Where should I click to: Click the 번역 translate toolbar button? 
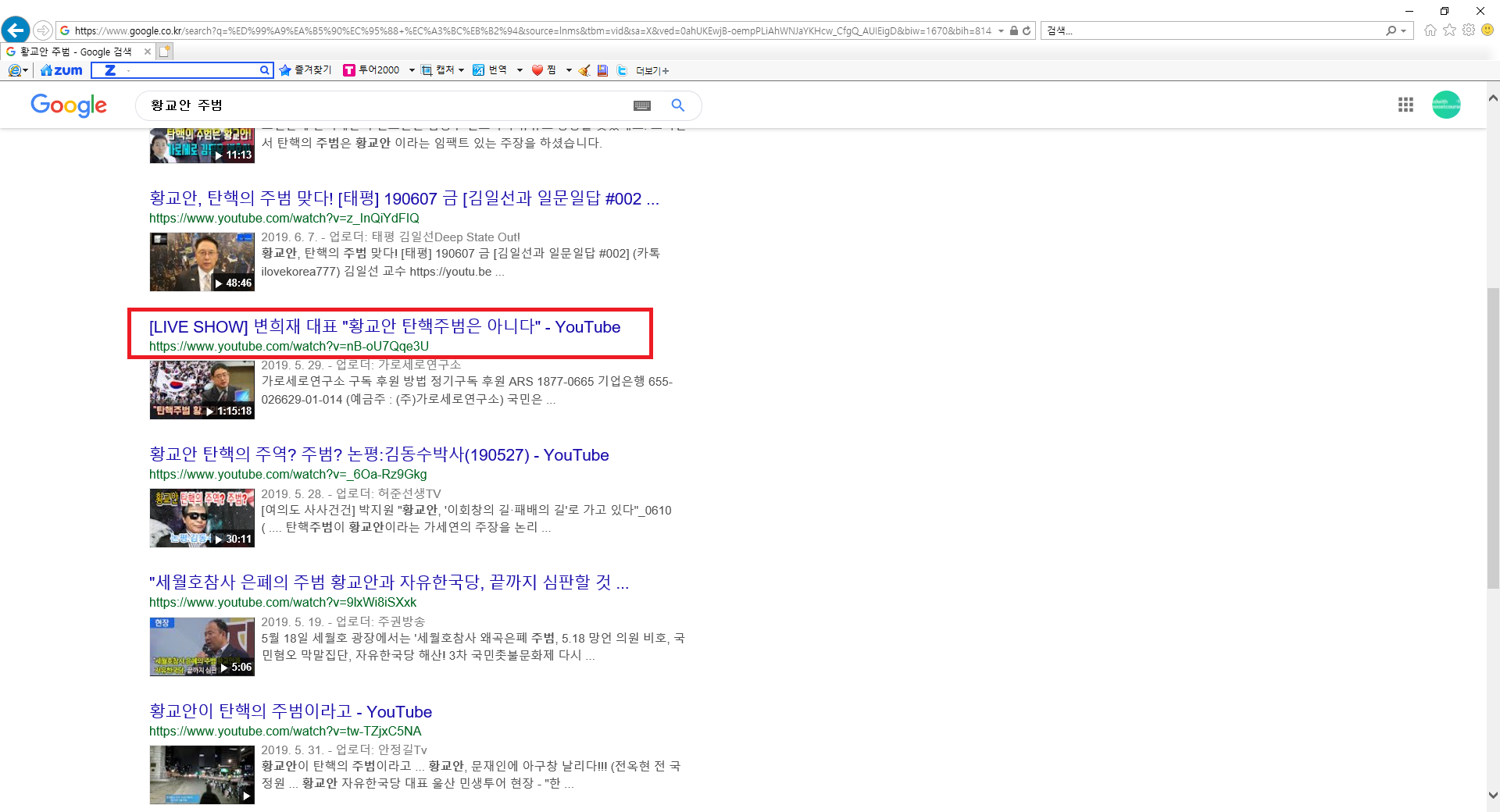click(x=491, y=70)
